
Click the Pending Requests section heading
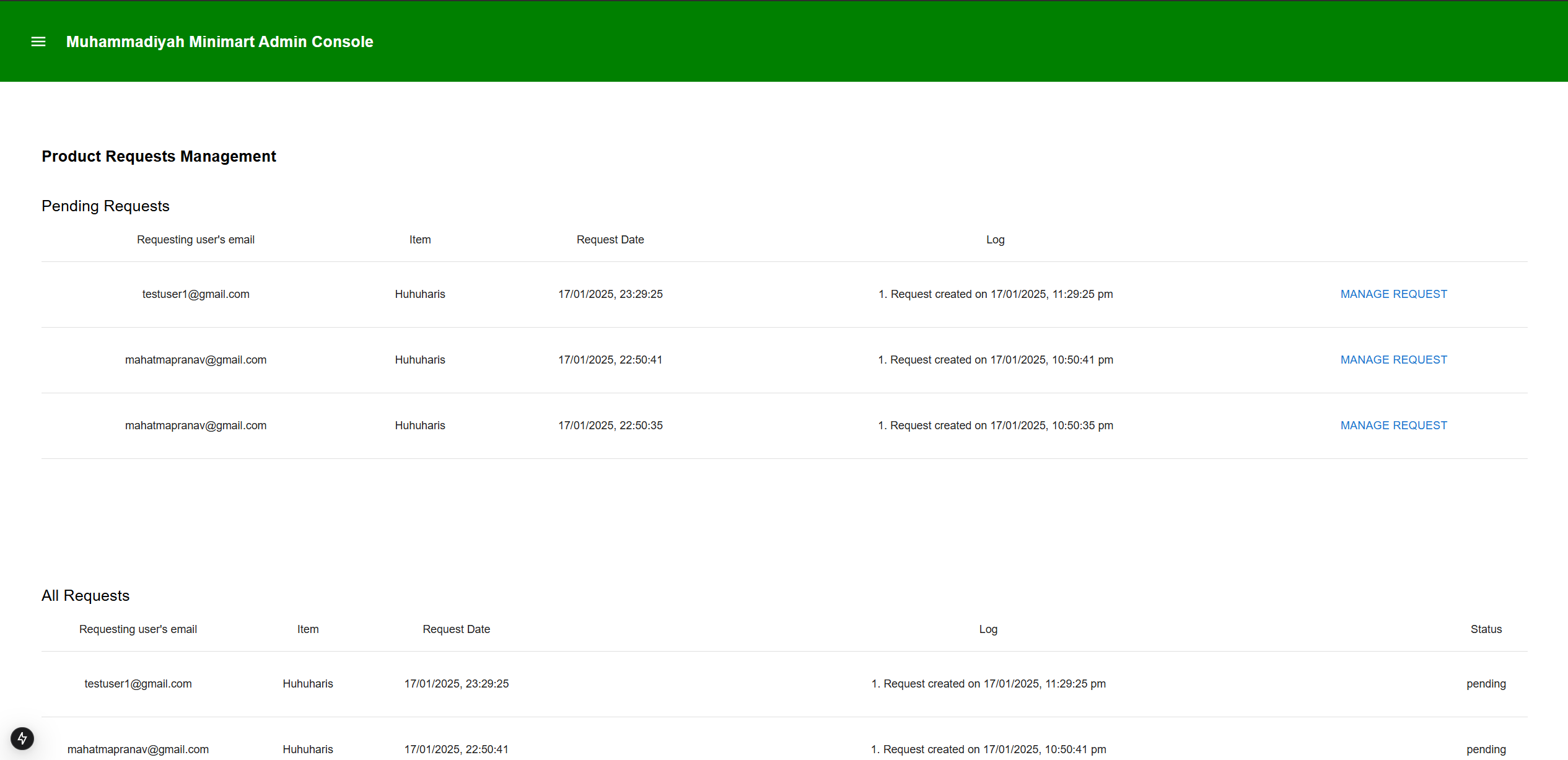pyautogui.click(x=105, y=206)
